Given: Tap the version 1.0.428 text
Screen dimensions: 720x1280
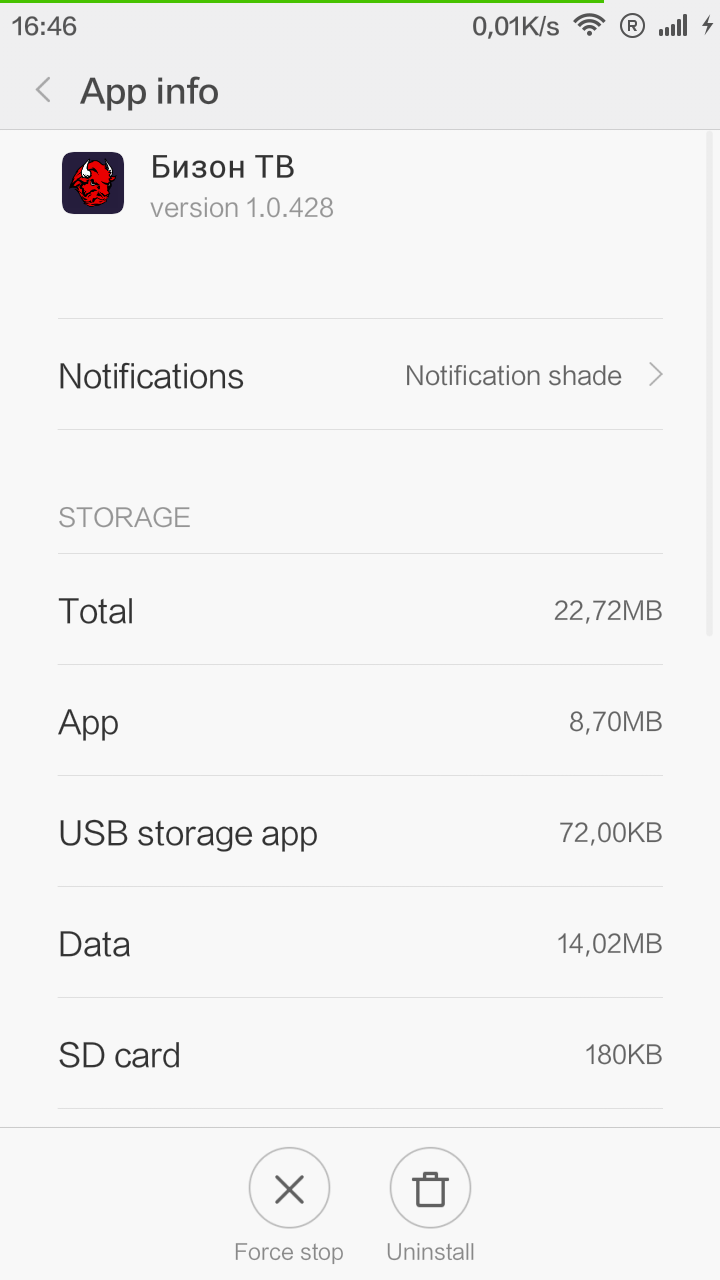Looking at the screenshot, I should click(x=241, y=208).
